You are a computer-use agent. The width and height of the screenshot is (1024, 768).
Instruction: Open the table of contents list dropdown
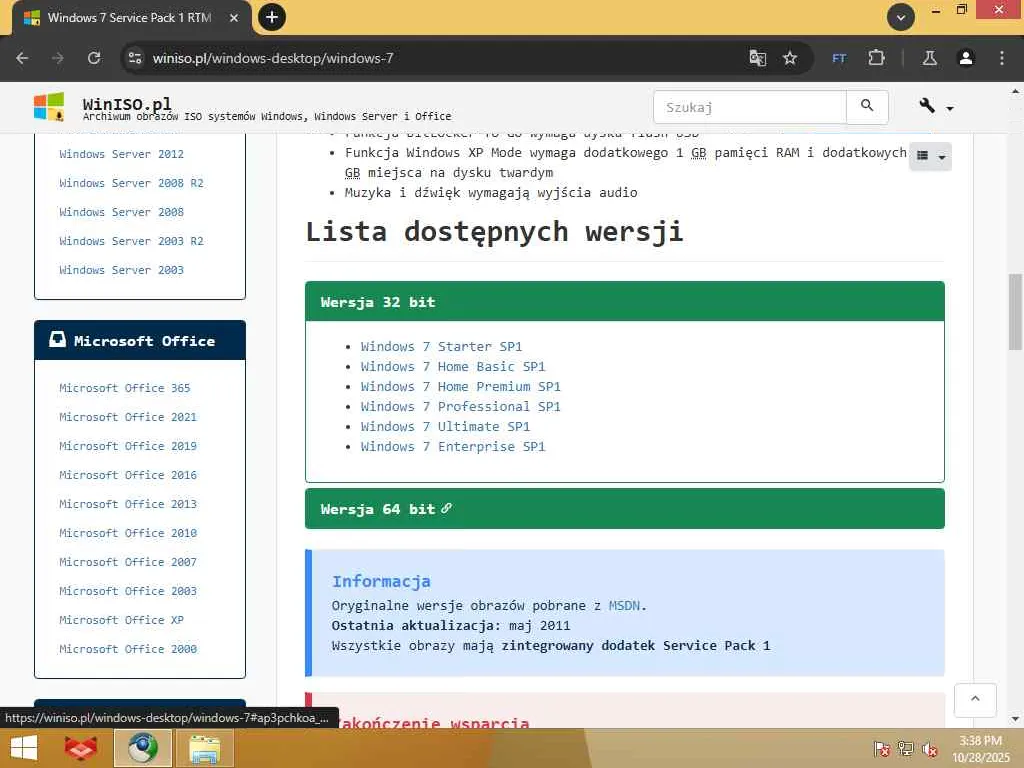point(931,156)
